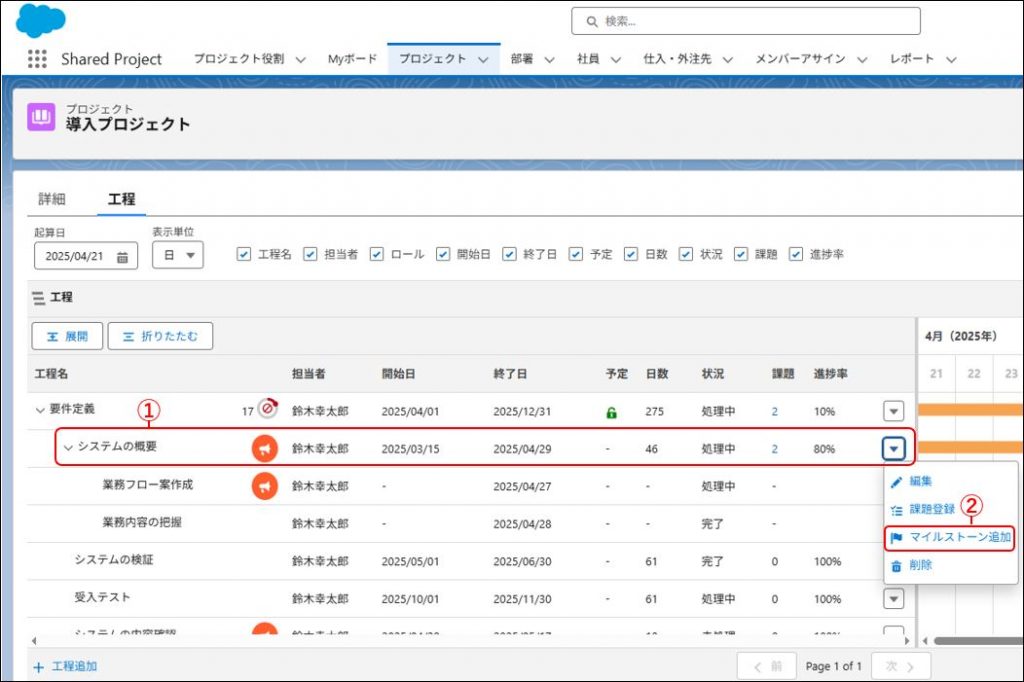
Task: Open the 表示単位 dropdown
Action: [x=177, y=256]
